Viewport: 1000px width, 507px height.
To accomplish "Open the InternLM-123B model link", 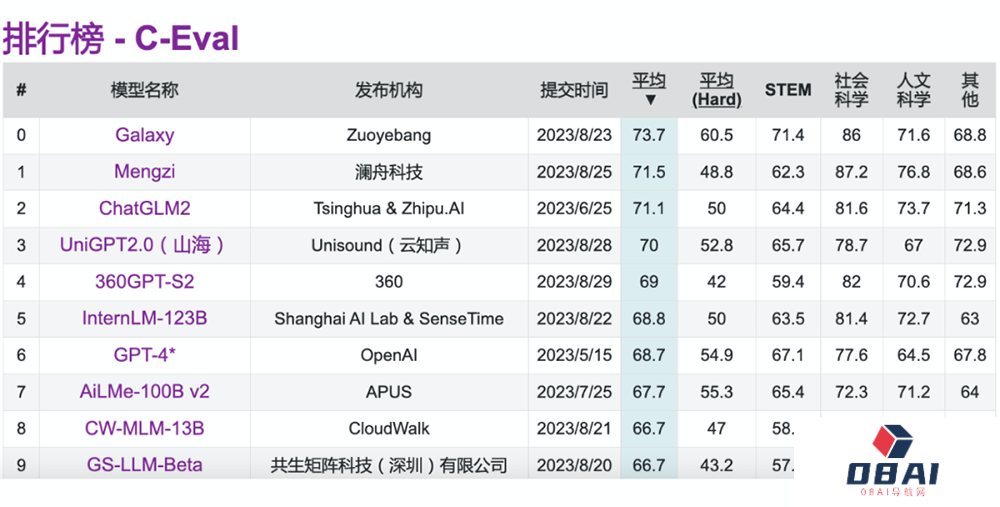I will click(x=145, y=318).
